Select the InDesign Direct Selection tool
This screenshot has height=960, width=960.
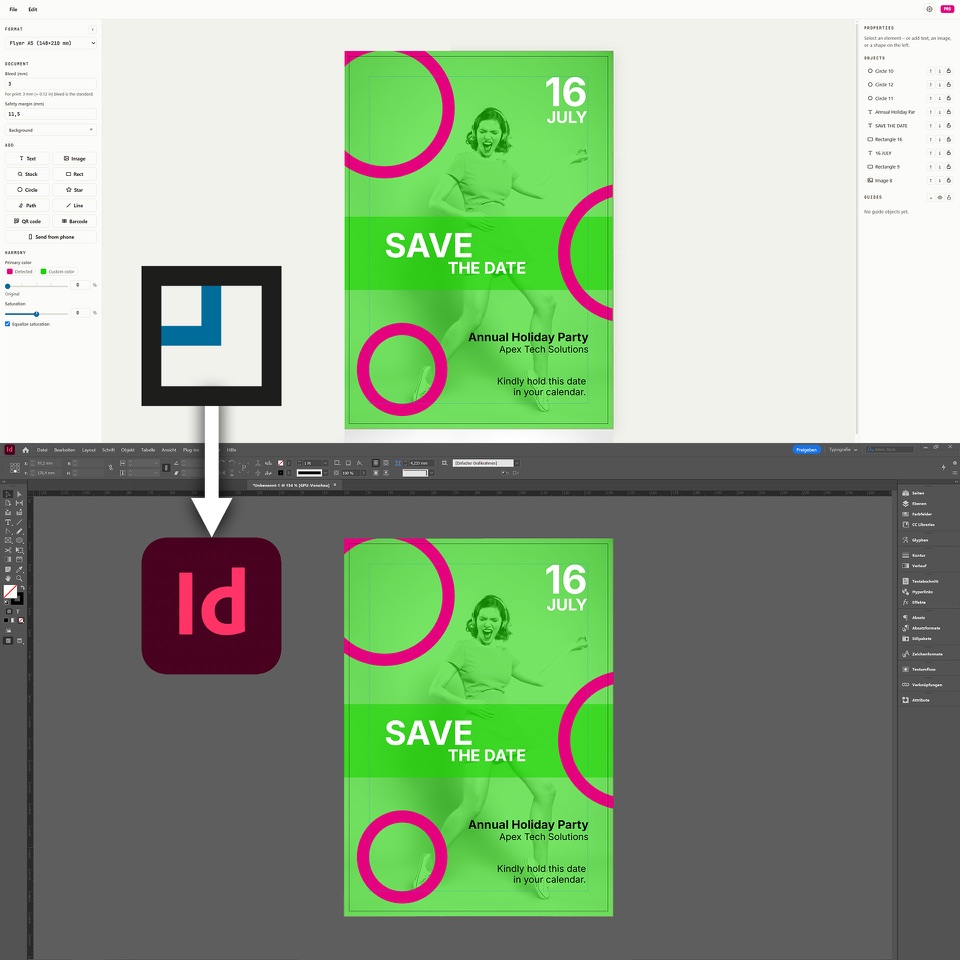(19, 494)
